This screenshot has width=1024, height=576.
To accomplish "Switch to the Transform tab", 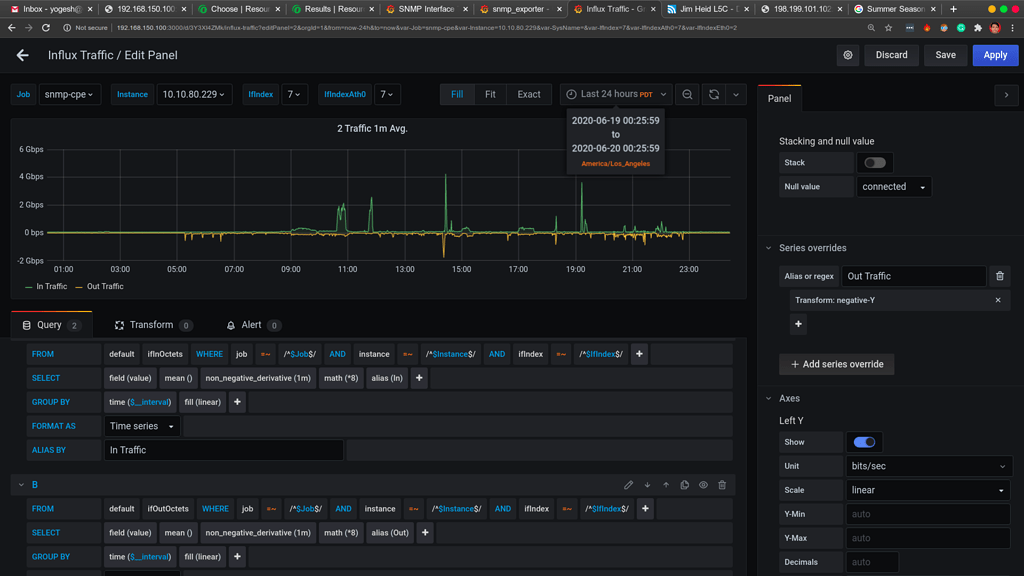I will [x=152, y=324].
